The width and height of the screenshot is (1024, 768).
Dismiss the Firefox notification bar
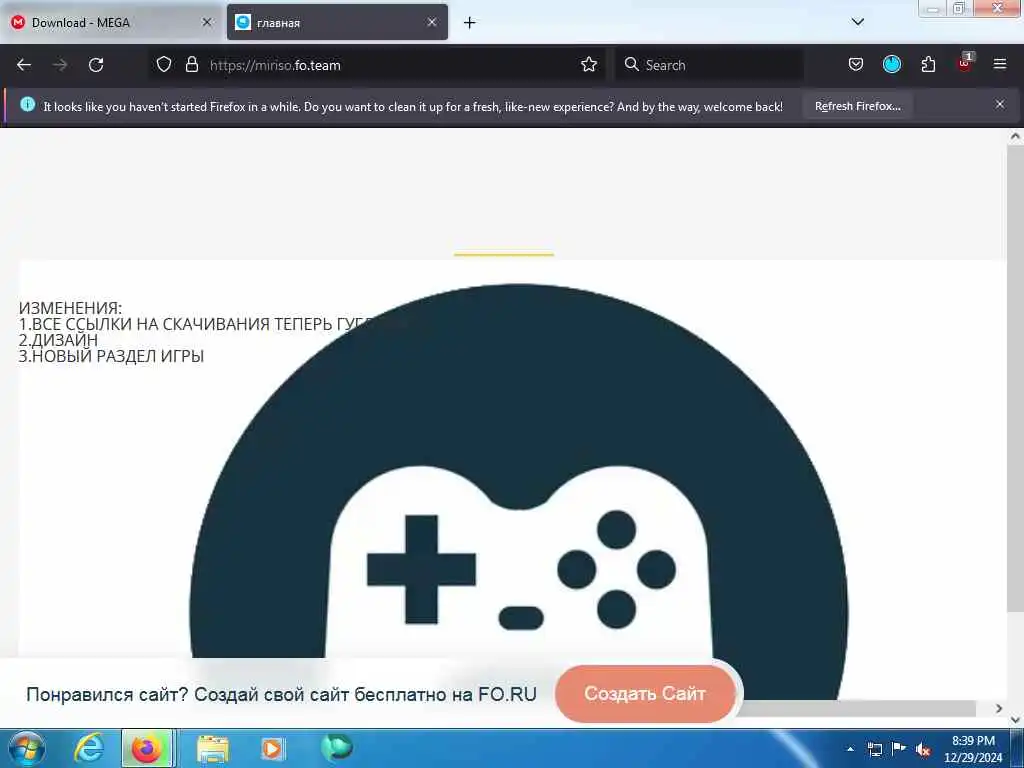click(1000, 104)
